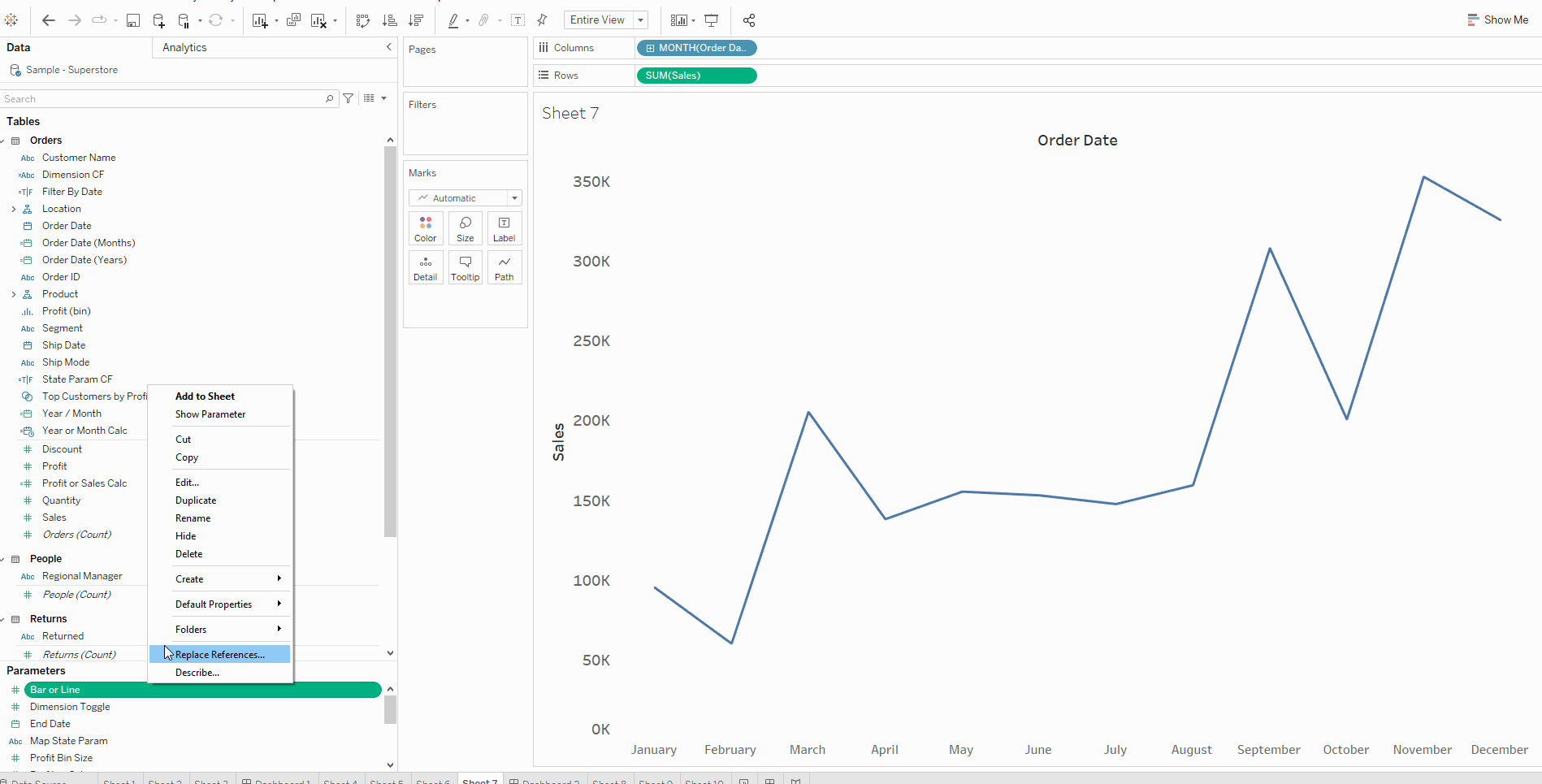Viewport: 1542px width, 784px height.
Task: Select the Ship Mode field
Action: [x=66, y=362]
